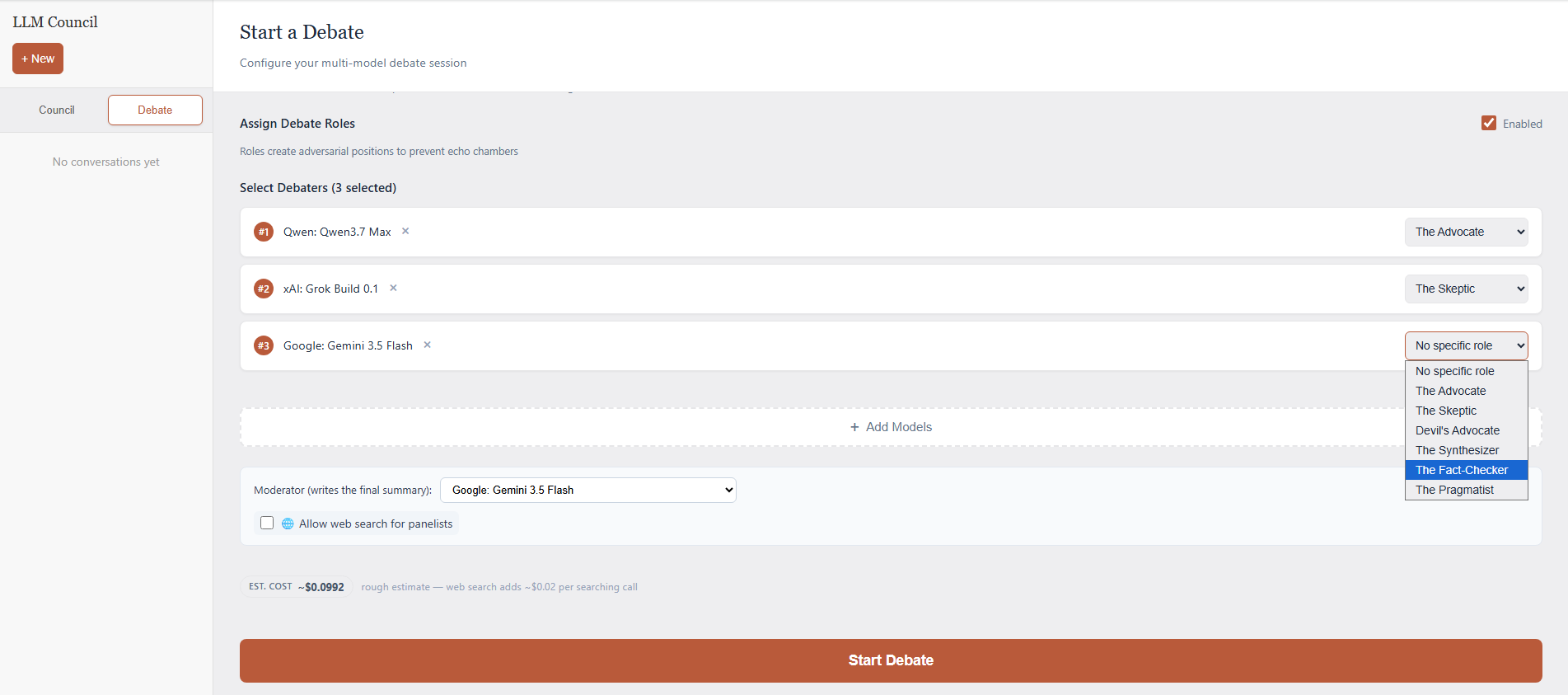Click the LLM Council title
Image resolution: width=1568 pixels, height=695 pixels.
pyautogui.click(x=55, y=22)
